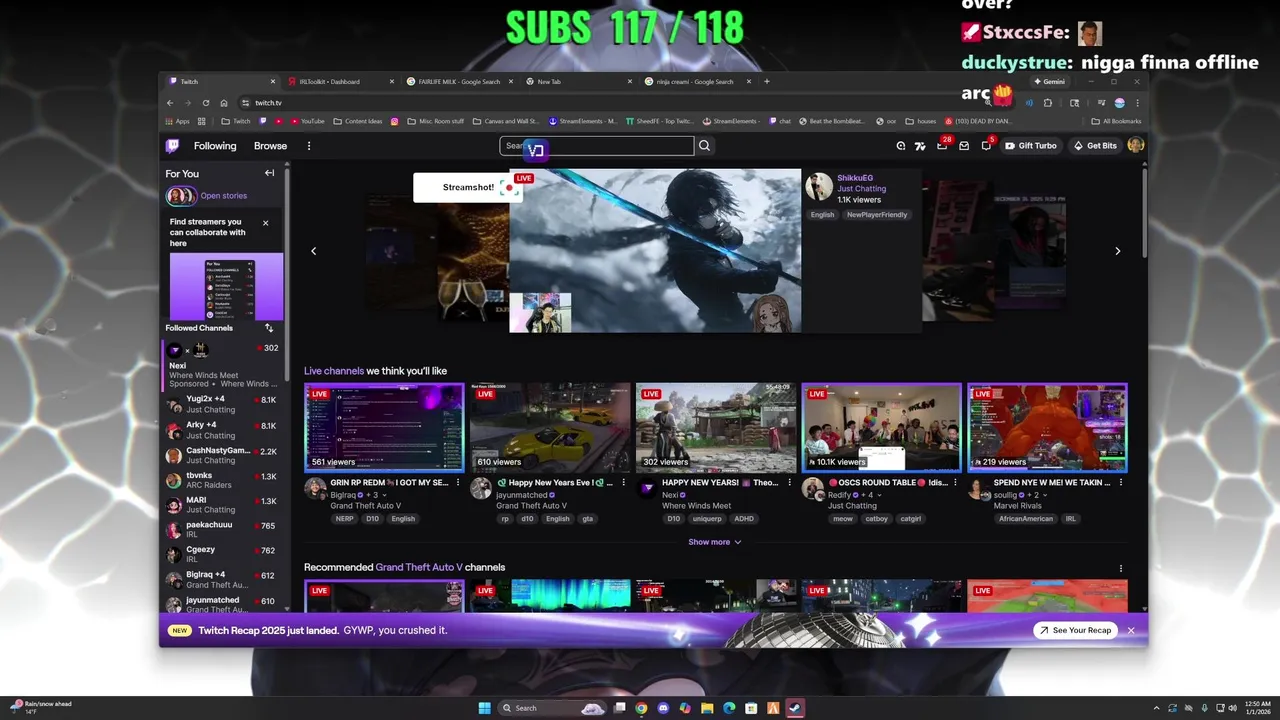Click the Twitch search input field
The width and height of the screenshot is (1280, 720).
(597, 146)
